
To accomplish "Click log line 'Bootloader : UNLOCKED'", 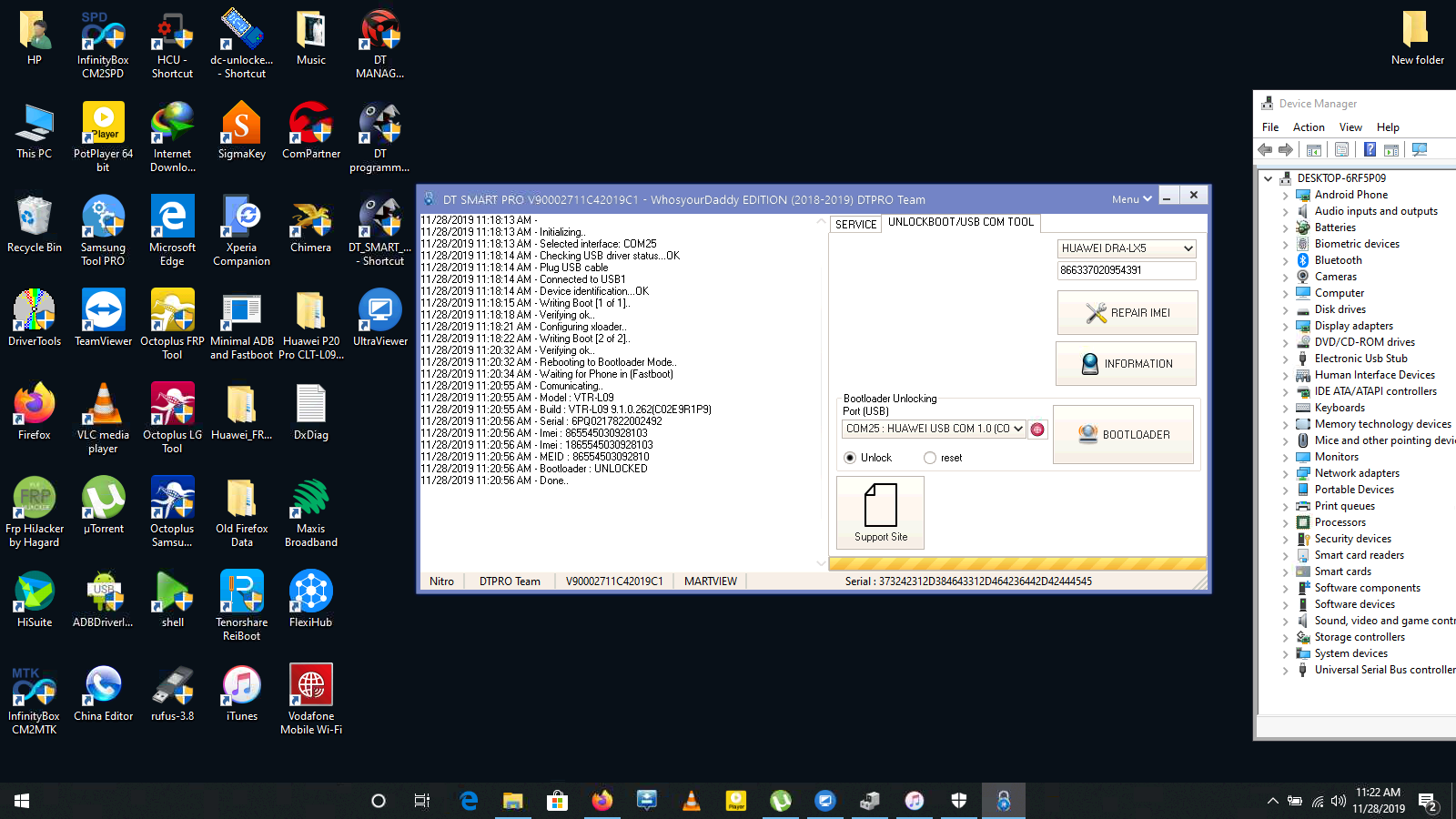I will pos(534,469).
